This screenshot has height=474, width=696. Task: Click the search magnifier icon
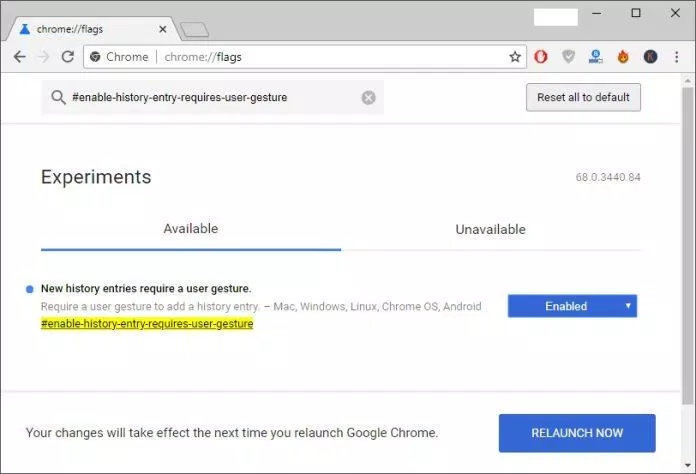[58, 97]
